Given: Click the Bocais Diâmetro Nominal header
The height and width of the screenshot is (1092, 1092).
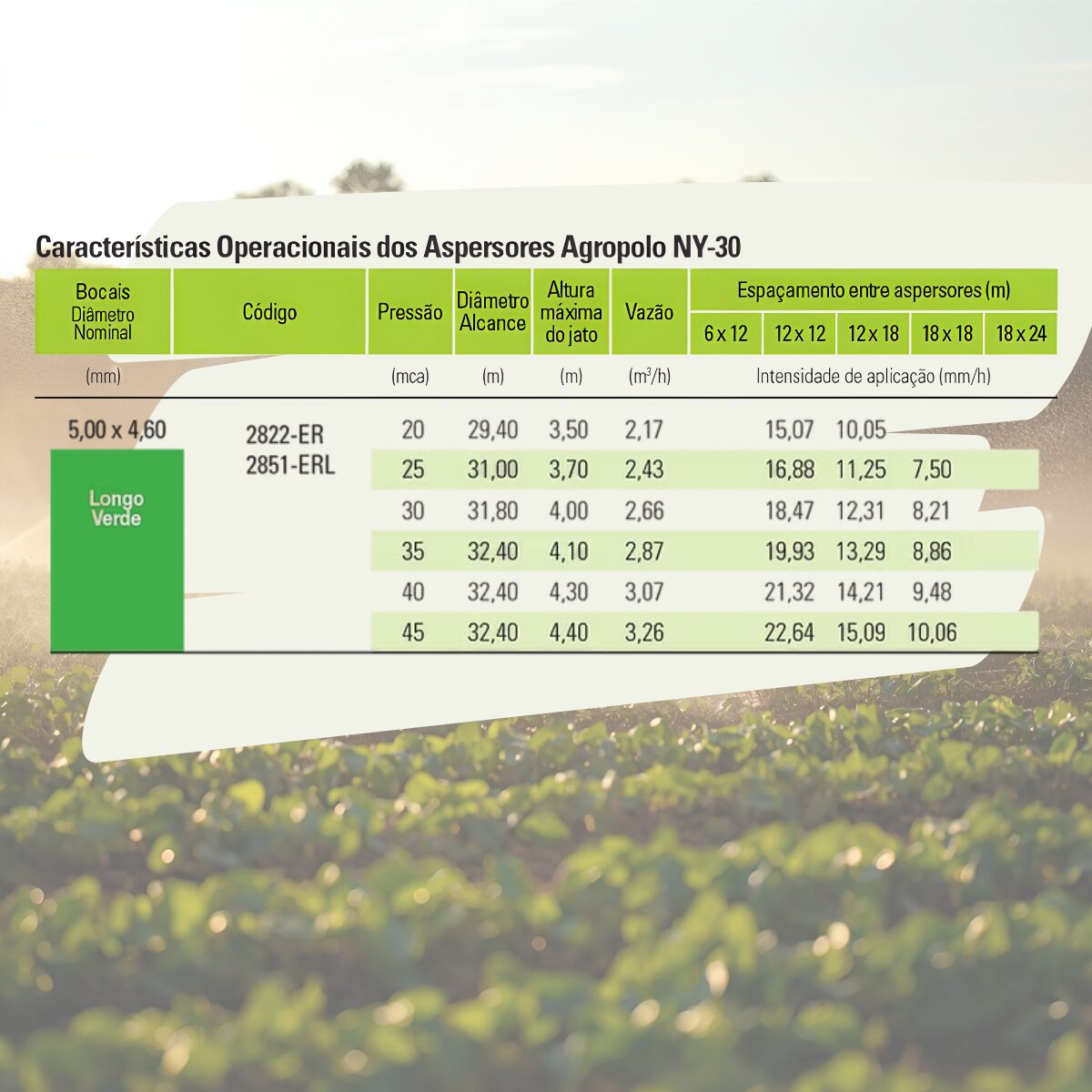Looking at the screenshot, I should tap(103, 312).
